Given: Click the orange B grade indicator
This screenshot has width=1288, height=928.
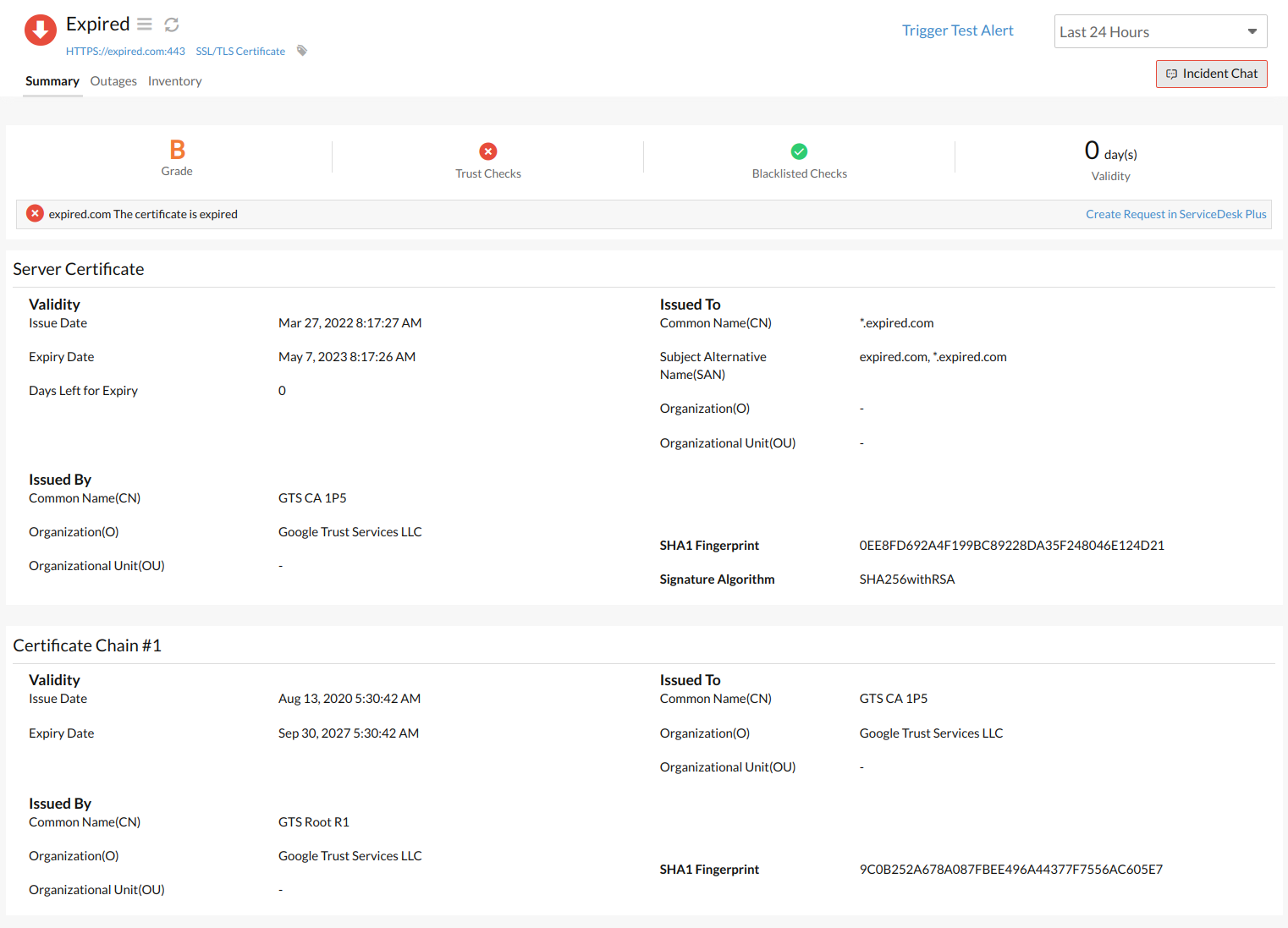Looking at the screenshot, I should click(177, 150).
